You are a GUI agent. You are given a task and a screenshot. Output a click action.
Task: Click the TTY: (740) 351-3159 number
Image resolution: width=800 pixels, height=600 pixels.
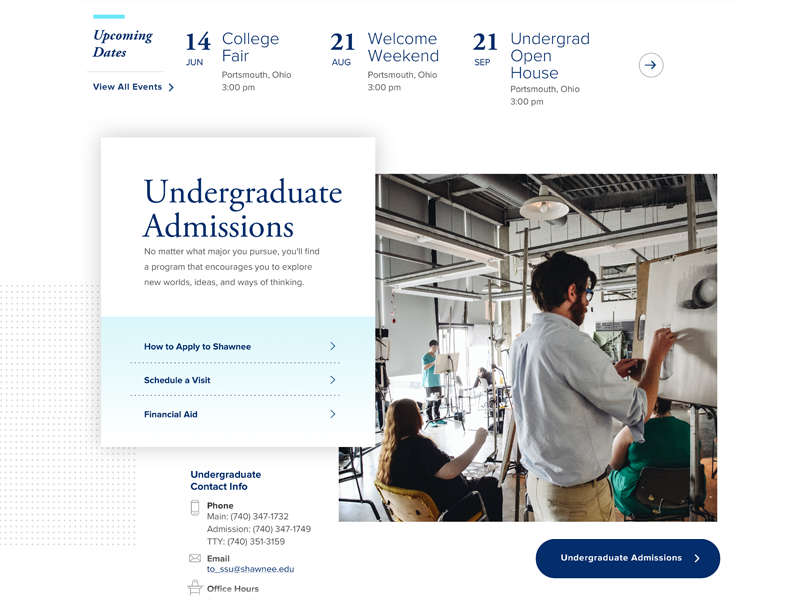coord(246,541)
